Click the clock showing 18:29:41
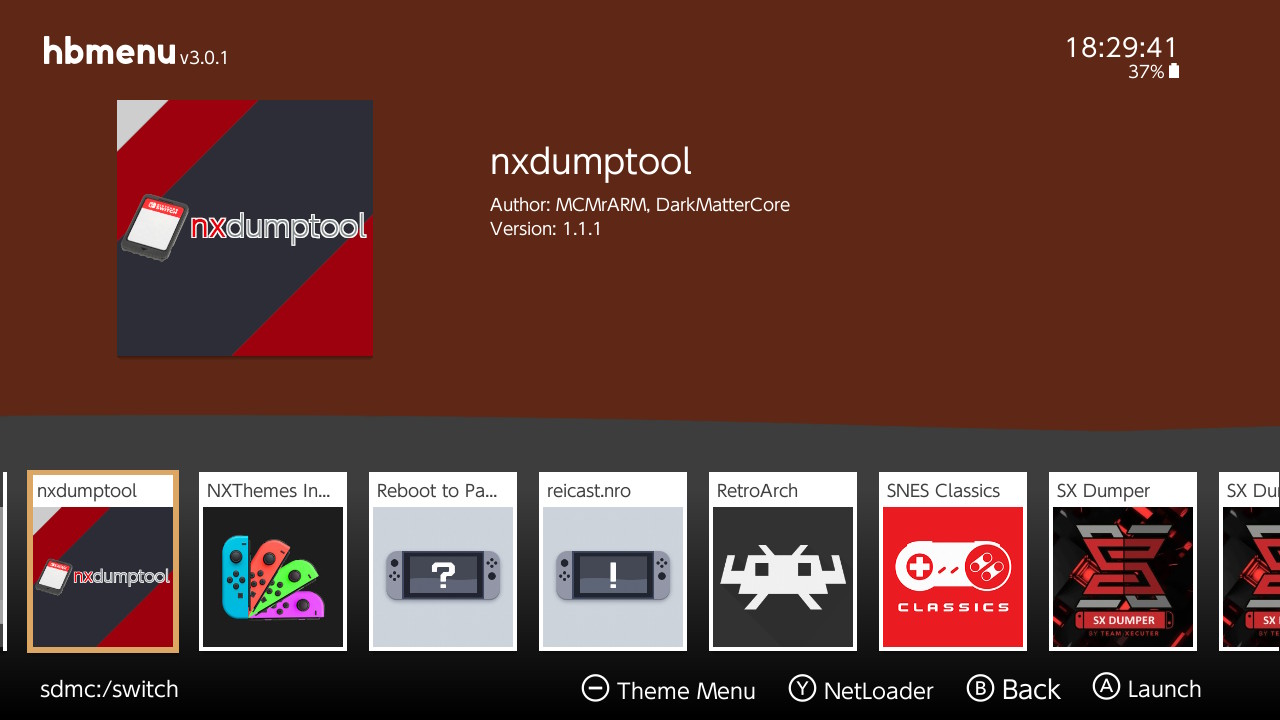1280x720 pixels. tap(1122, 46)
